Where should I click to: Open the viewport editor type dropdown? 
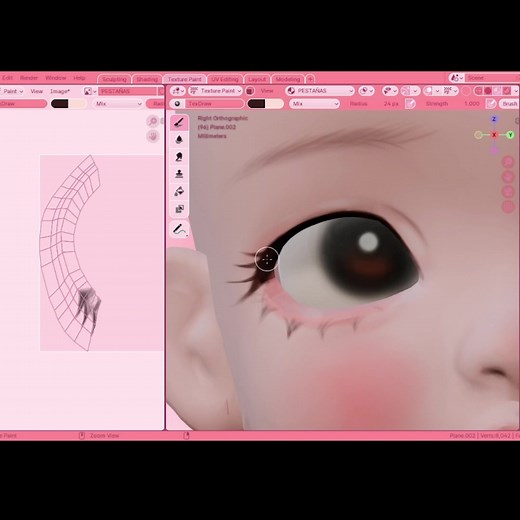(x=178, y=91)
